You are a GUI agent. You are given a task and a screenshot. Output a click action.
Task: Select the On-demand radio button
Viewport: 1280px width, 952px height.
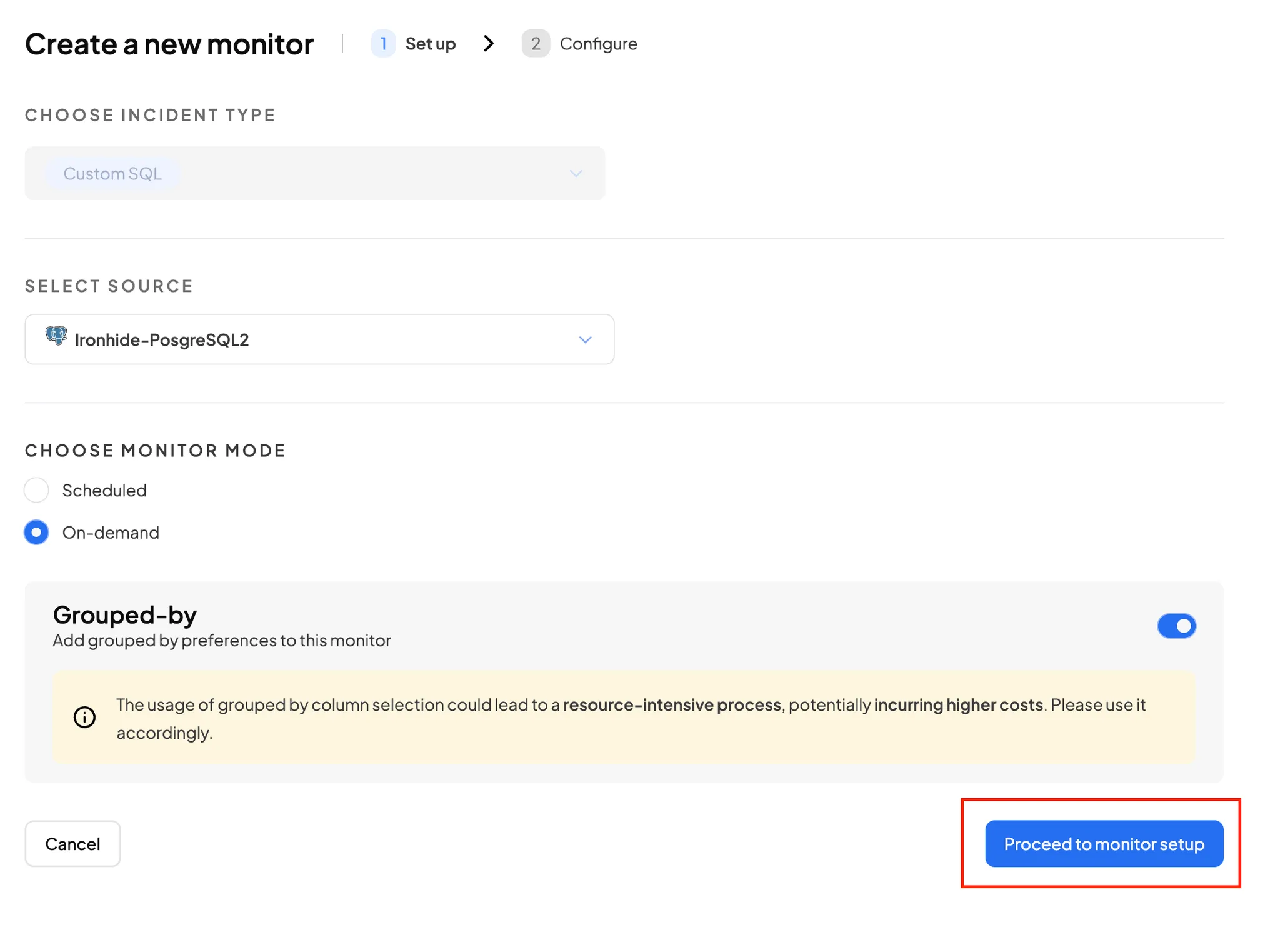click(36, 533)
